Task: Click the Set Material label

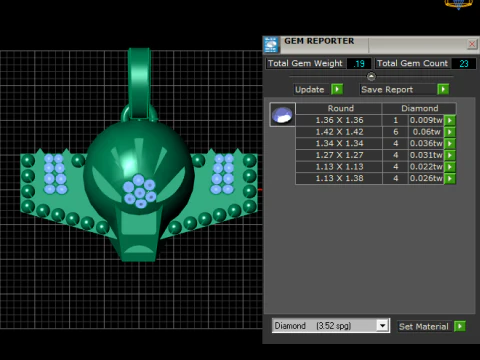Action: coord(424,327)
